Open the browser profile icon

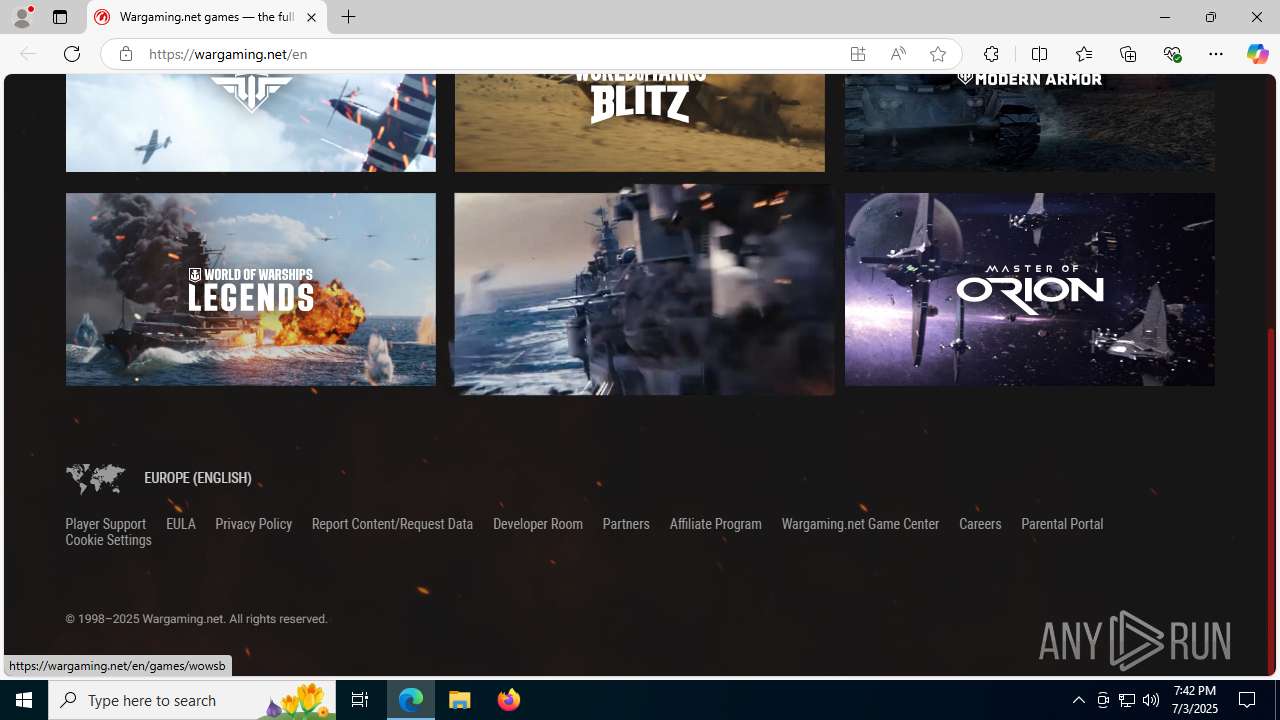[x=22, y=17]
